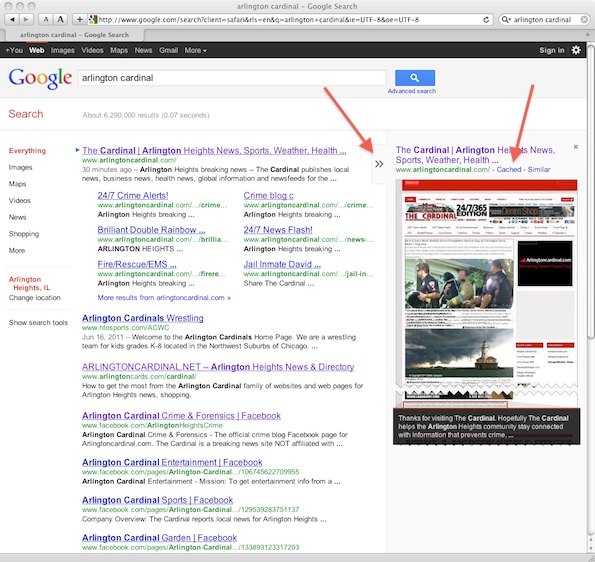
Task: Open Gmail from the top bar
Action: [x=168, y=50]
